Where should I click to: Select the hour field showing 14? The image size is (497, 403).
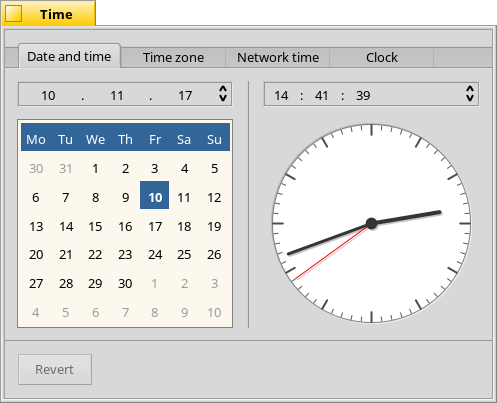[281, 96]
